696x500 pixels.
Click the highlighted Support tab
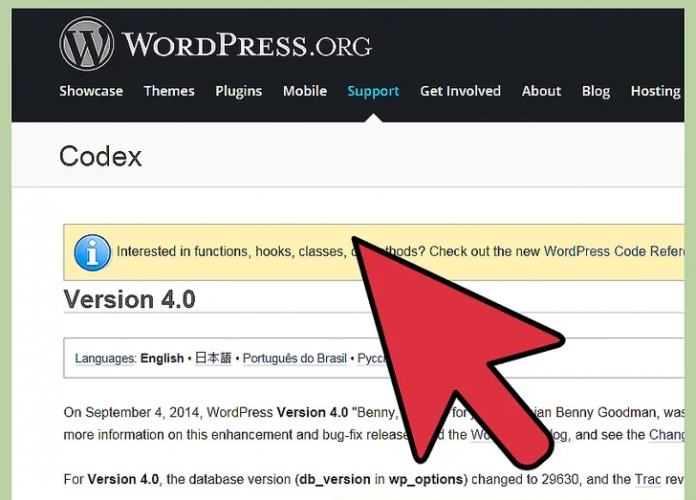(x=373, y=91)
